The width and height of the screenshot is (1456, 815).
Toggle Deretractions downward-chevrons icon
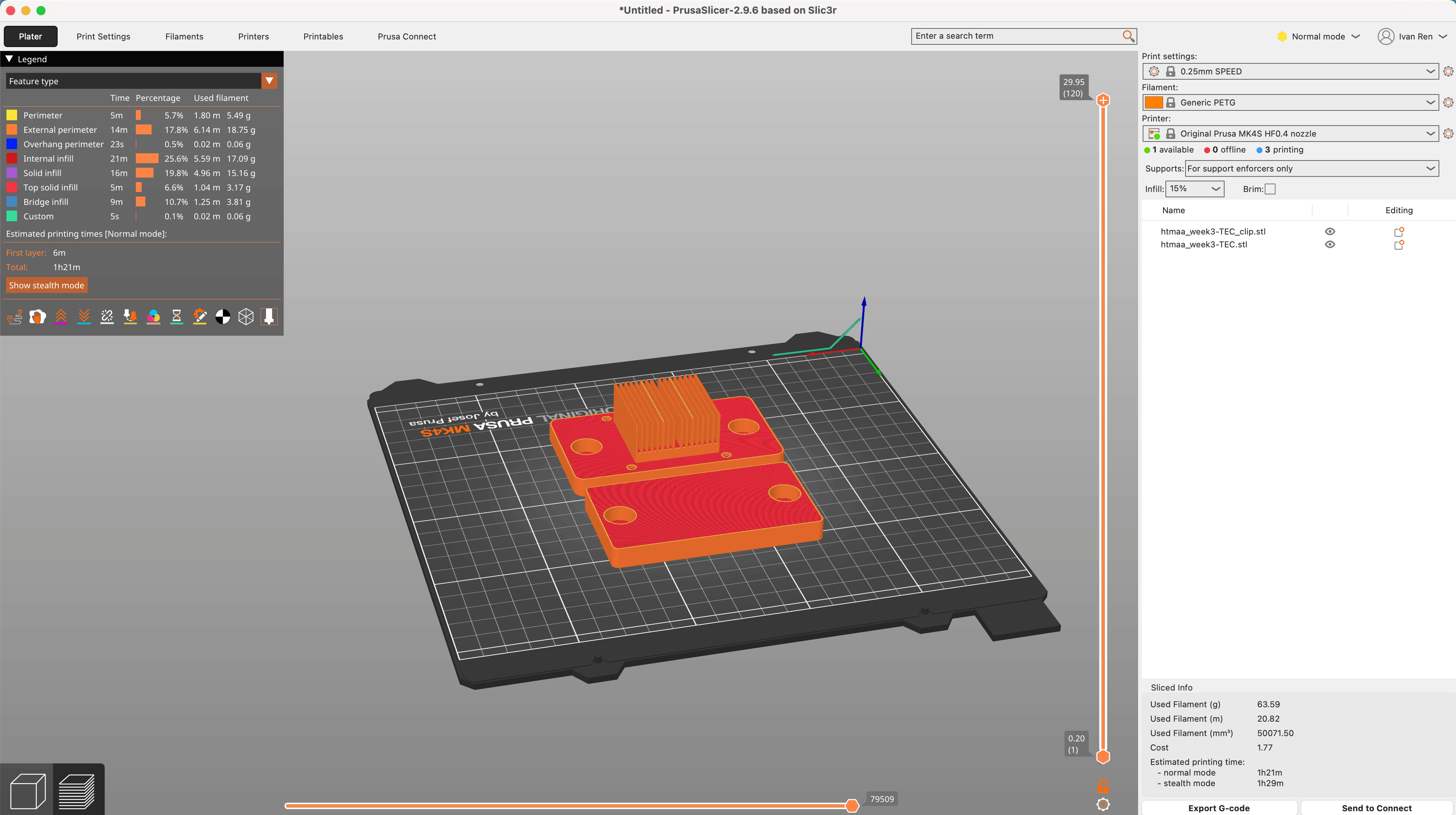pos(84,316)
